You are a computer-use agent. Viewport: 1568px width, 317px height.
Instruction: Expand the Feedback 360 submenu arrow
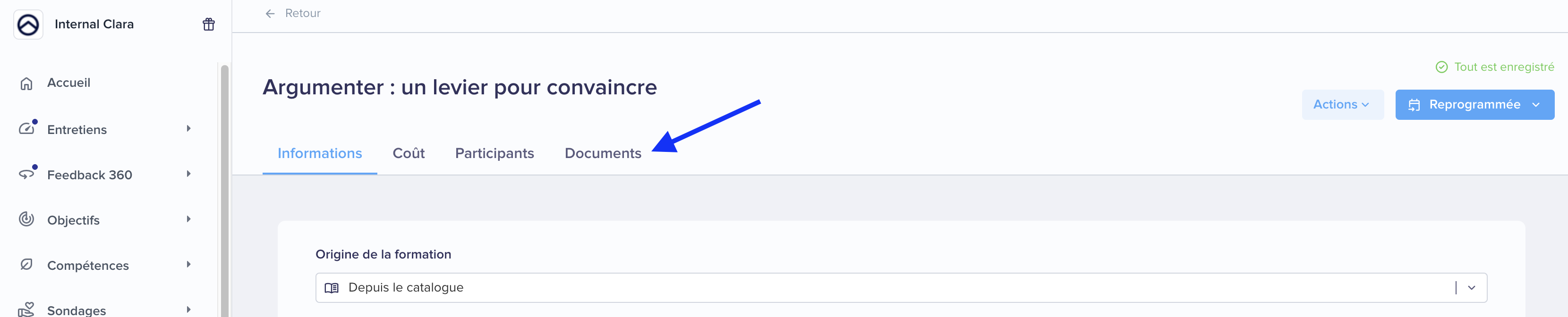click(189, 174)
